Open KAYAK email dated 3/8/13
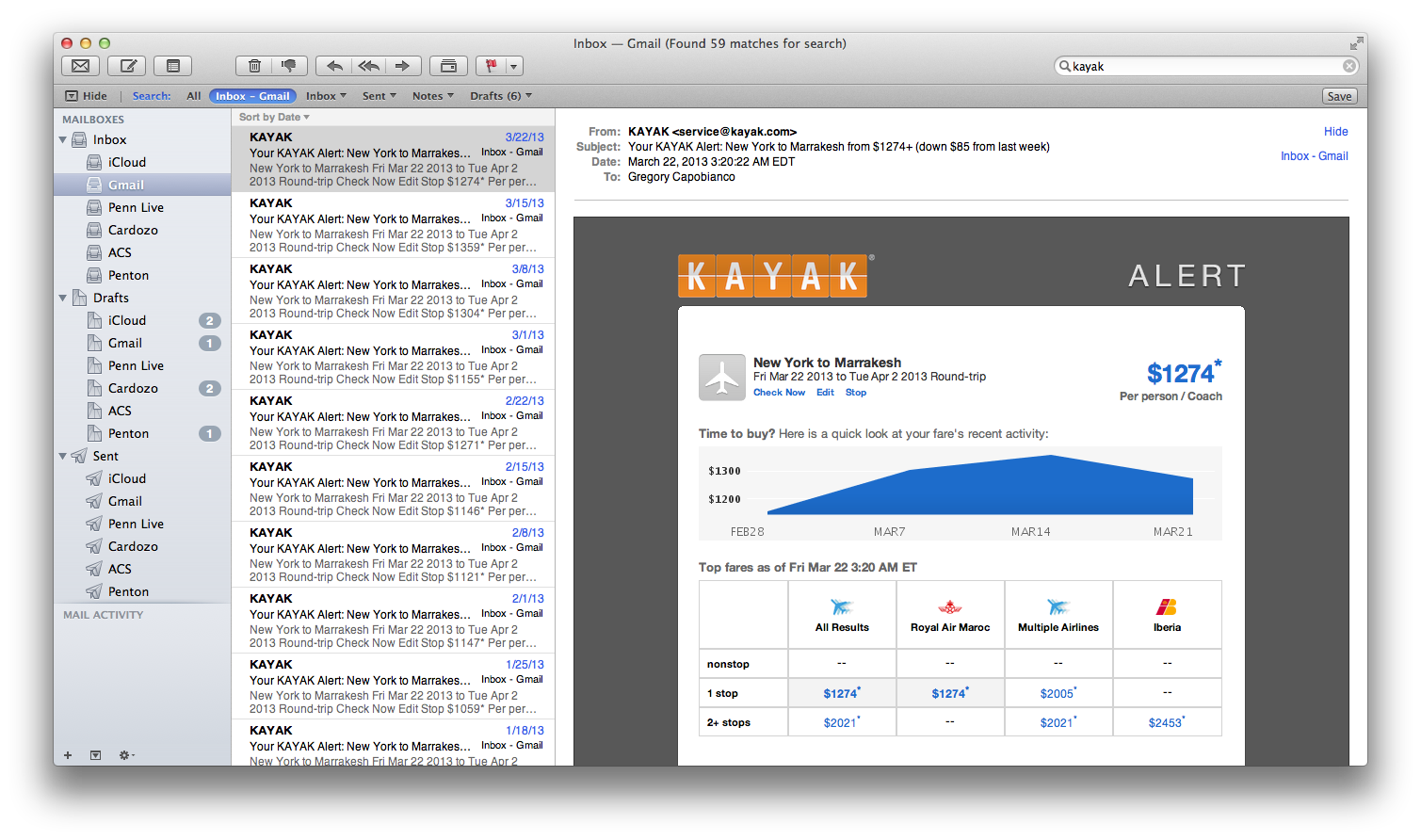 [x=393, y=291]
